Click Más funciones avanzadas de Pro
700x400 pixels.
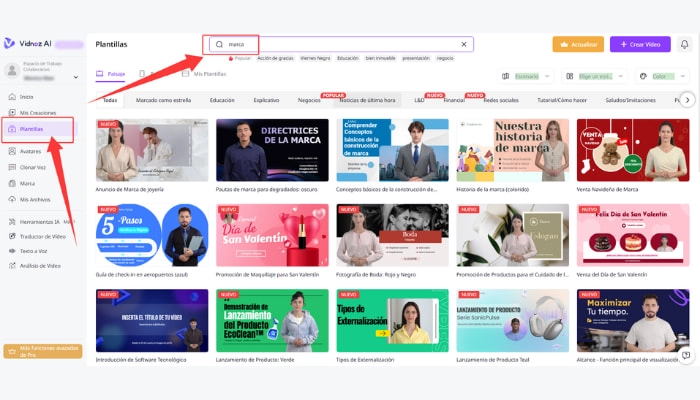click(43, 351)
